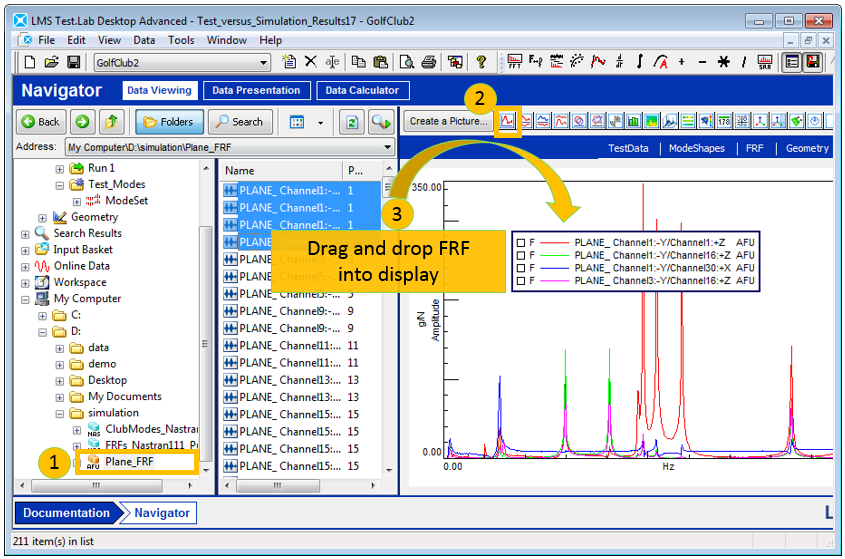
Task: Select the Plane_FRF folder in tree
Action: [130, 461]
